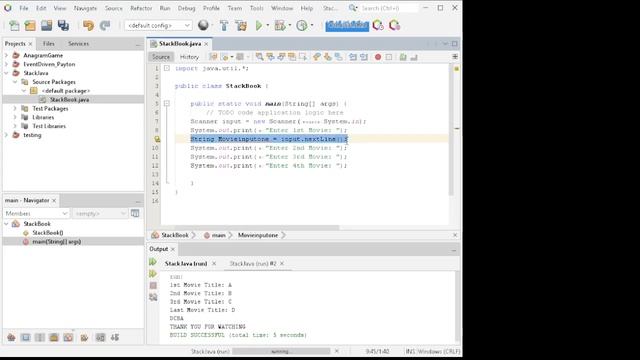Viewport: 640px width, 360px height.
Task: Open the File menu
Action: point(24,8)
